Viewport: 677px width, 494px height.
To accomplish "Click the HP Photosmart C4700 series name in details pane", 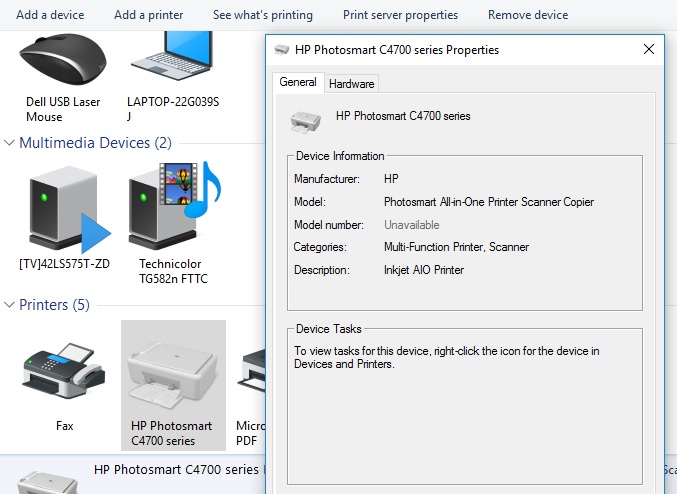I will point(176,469).
